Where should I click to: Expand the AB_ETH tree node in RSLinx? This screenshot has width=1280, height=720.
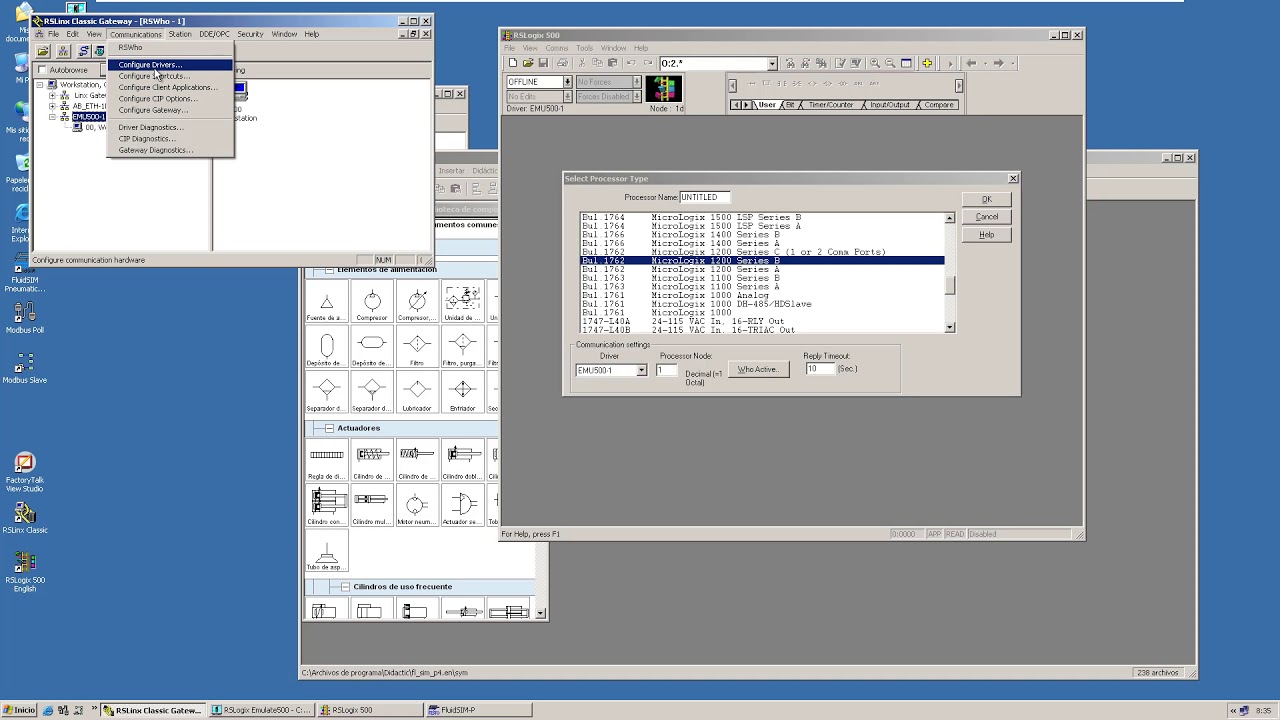tap(52, 106)
